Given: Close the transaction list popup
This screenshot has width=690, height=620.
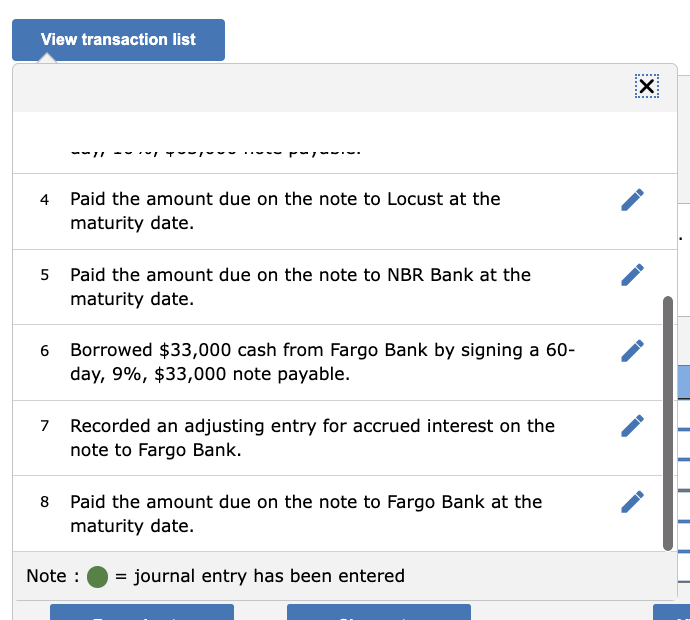Looking at the screenshot, I should [x=647, y=87].
